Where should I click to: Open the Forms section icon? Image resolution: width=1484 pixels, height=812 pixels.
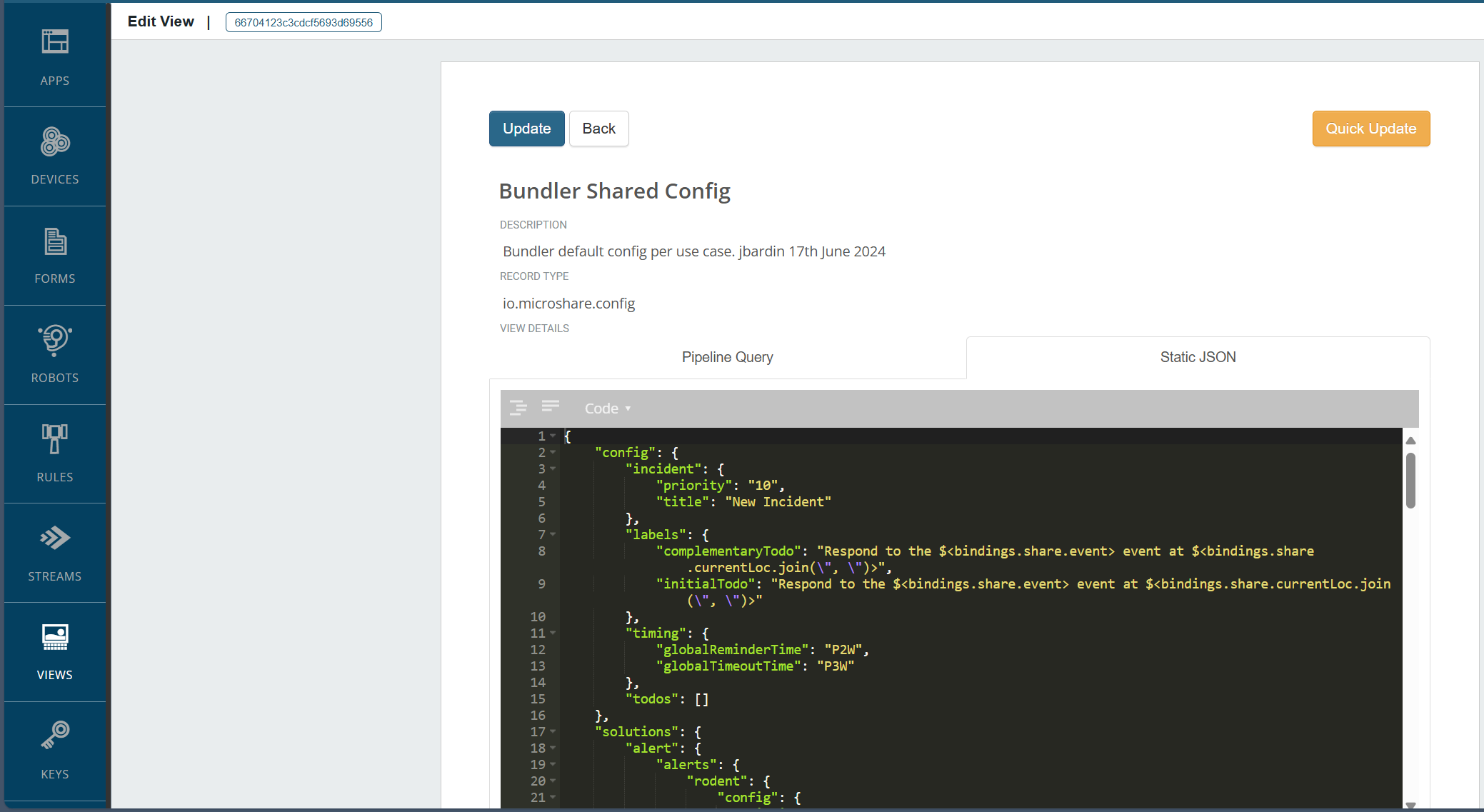(55, 241)
